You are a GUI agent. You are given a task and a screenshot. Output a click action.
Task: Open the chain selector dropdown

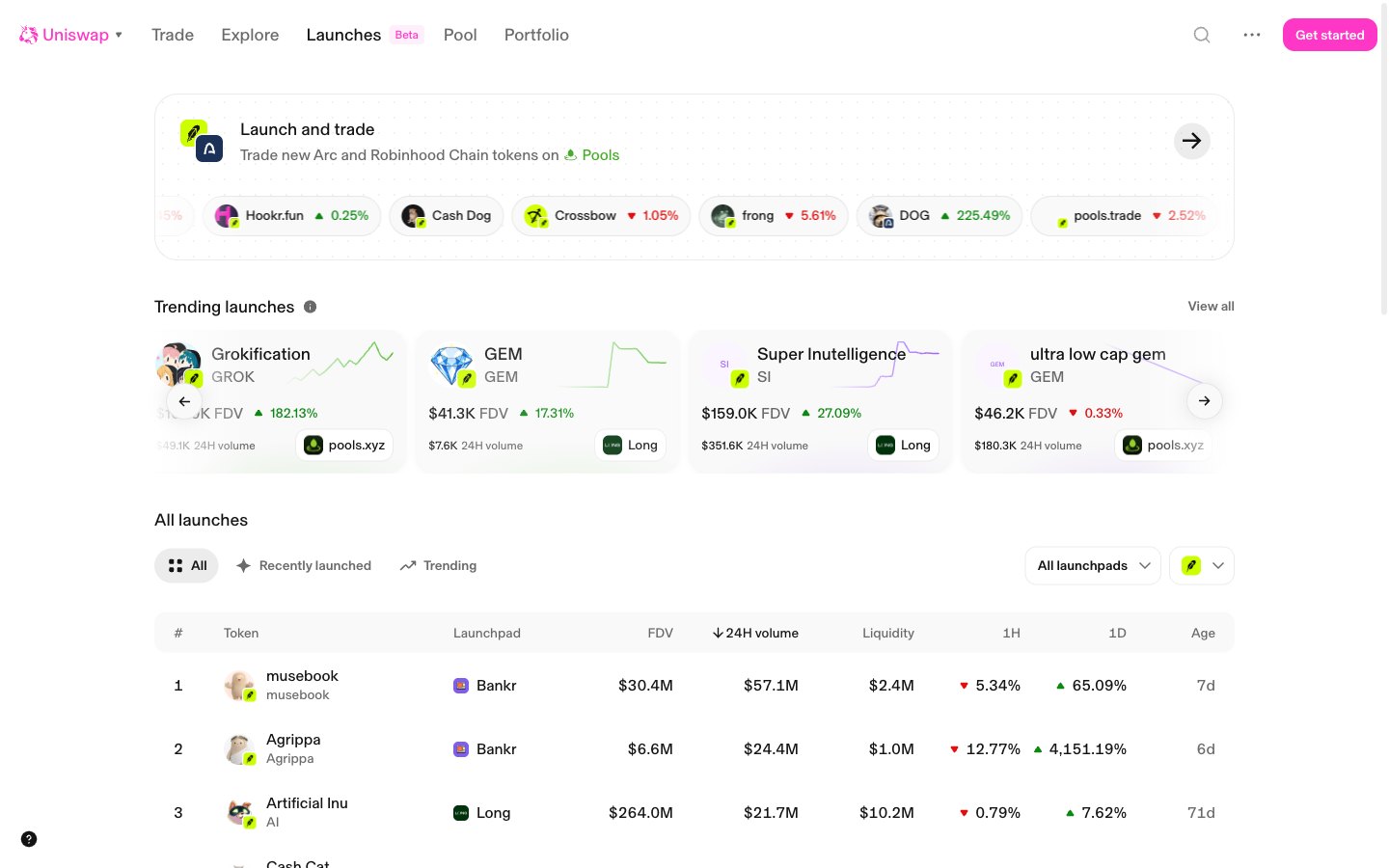[1202, 566]
